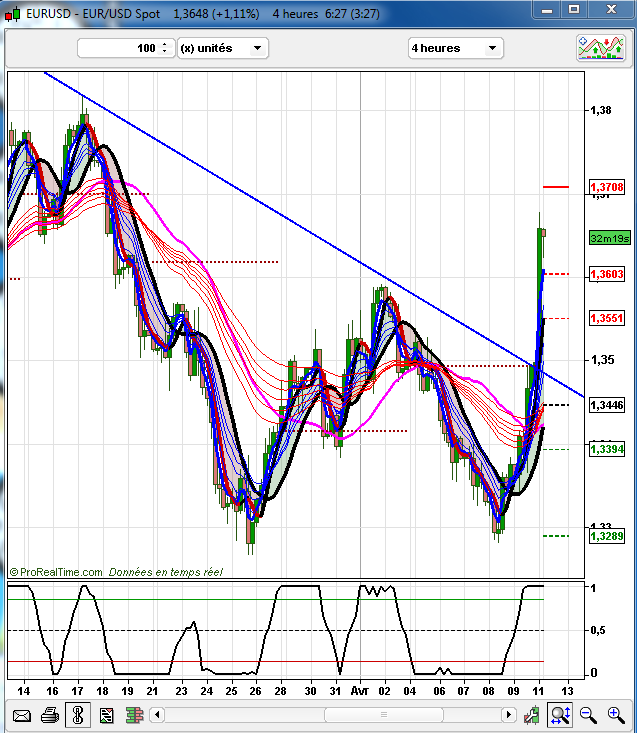Toggle the auto-zoom magnifier with arrows
The image size is (637, 733).
coord(560,715)
